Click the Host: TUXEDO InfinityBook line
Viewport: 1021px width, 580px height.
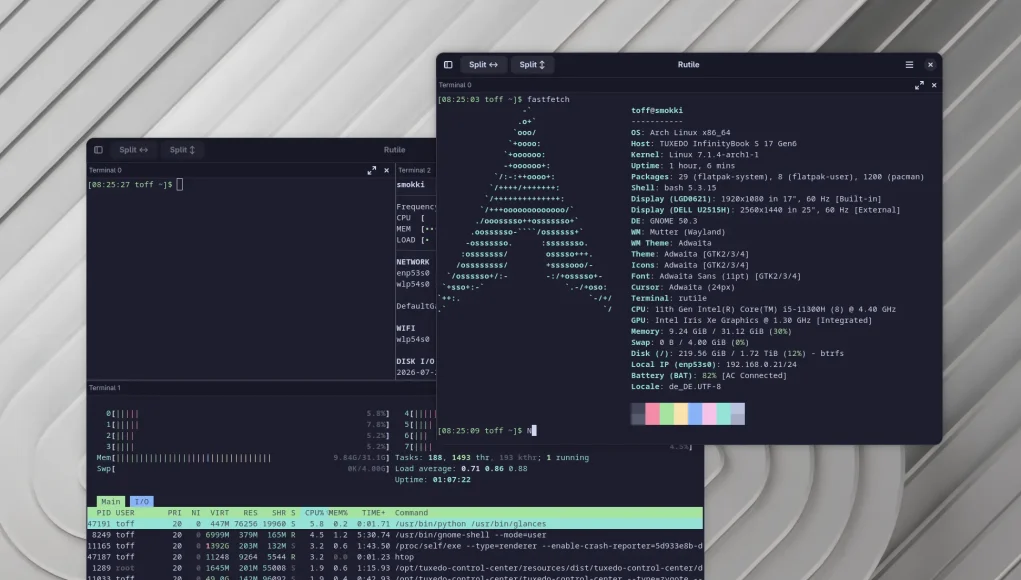[714, 144]
